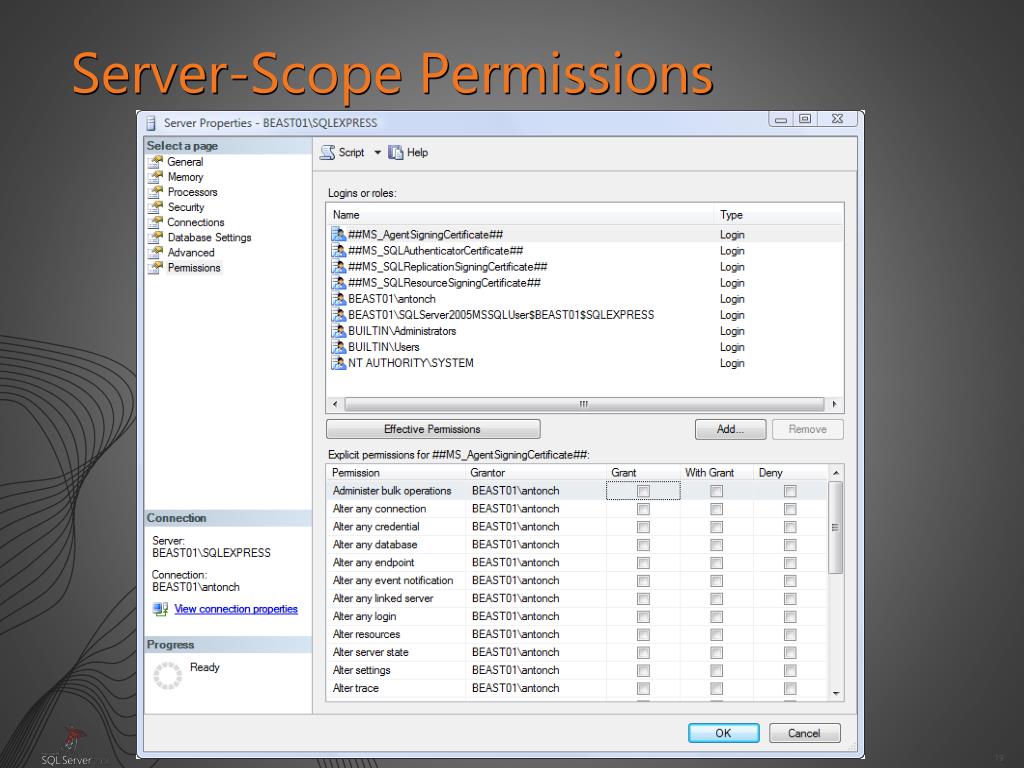Click permissions list scroll down arrow
Viewport: 1024px width, 768px height.
coord(836,694)
